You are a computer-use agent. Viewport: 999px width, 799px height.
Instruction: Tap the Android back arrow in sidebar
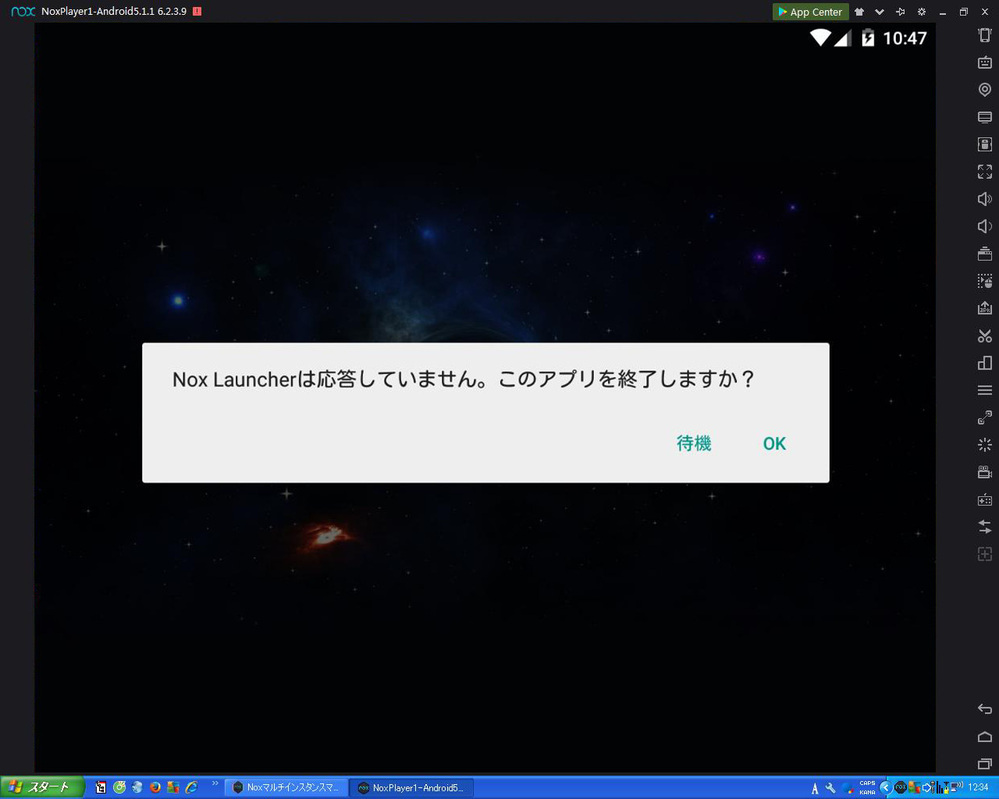[x=984, y=709]
